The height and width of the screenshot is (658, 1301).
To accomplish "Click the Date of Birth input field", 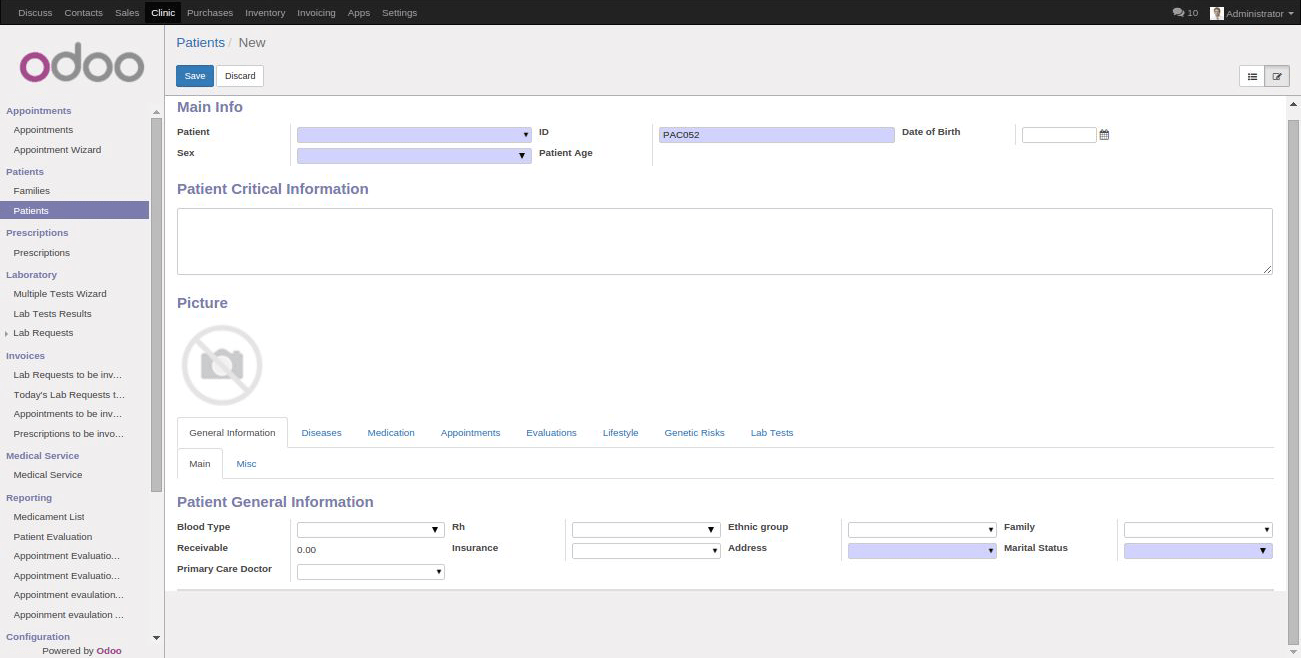I will tap(1059, 135).
